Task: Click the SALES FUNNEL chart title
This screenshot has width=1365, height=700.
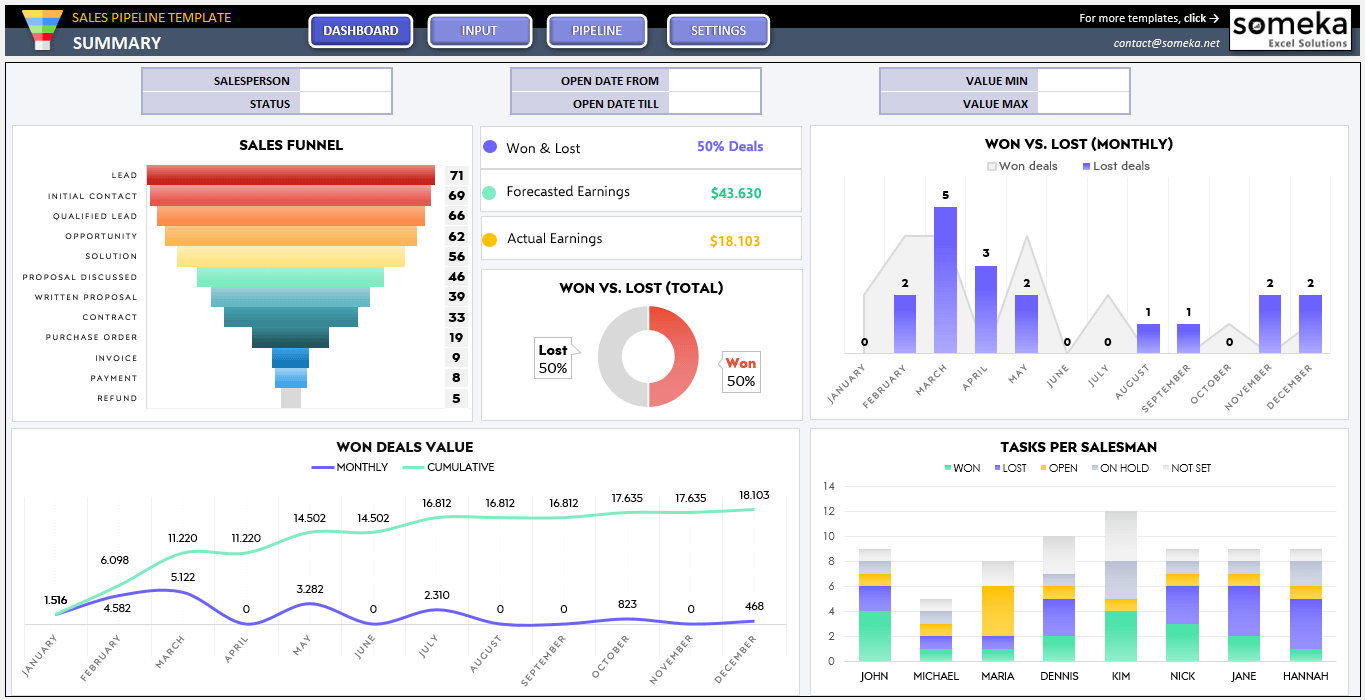Action: (x=291, y=145)
